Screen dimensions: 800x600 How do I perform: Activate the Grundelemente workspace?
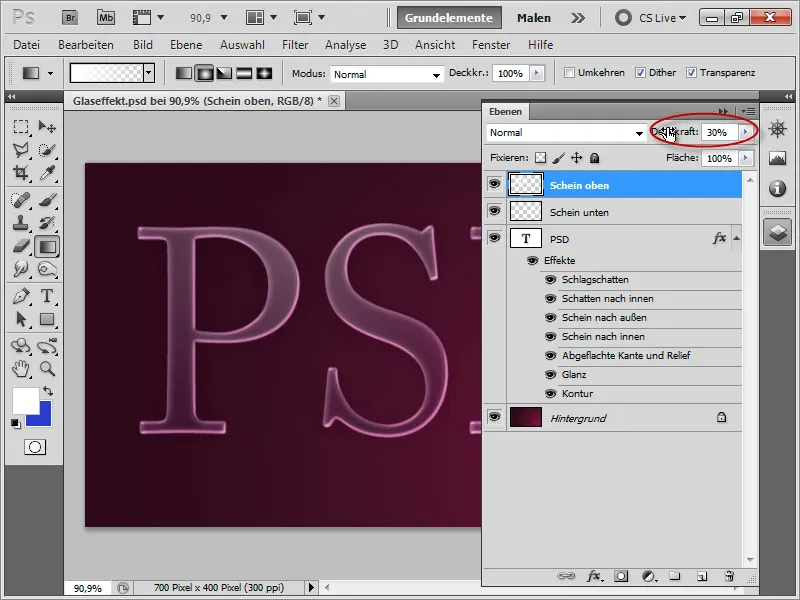[x=449, y=18]
